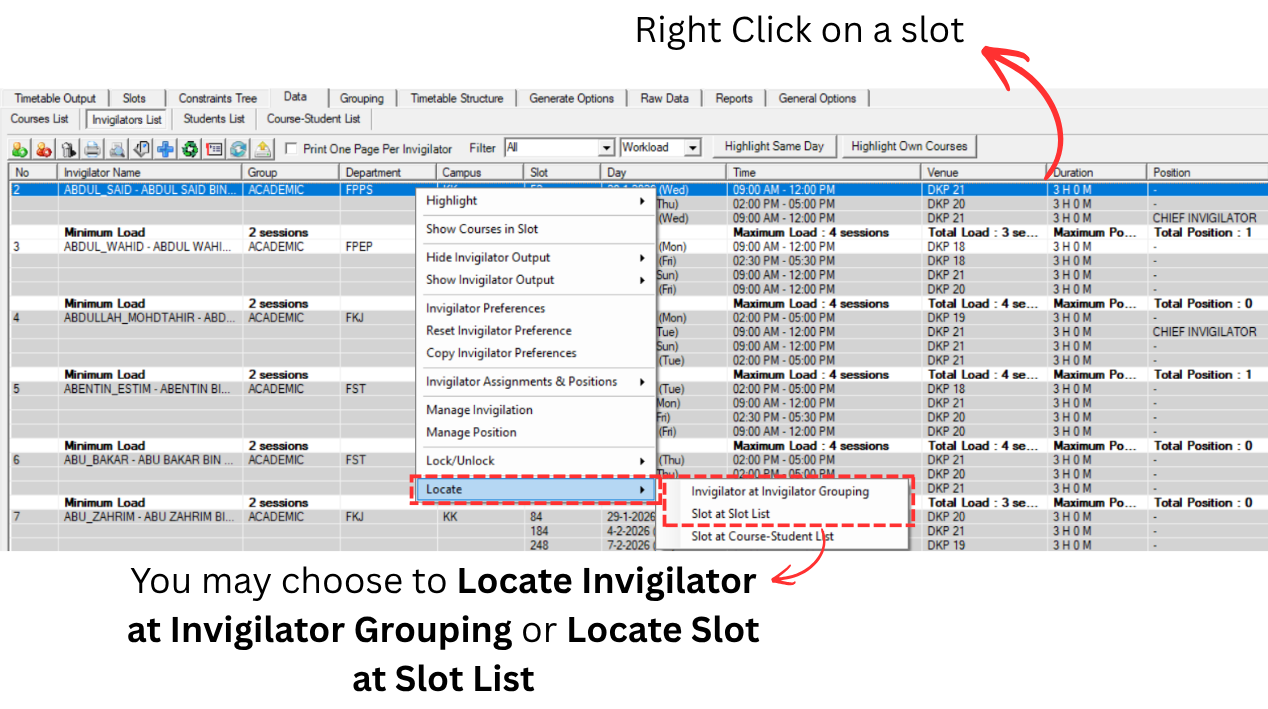Click slot number 248 cell
The image size is (1268, 709).
[541, 545]
